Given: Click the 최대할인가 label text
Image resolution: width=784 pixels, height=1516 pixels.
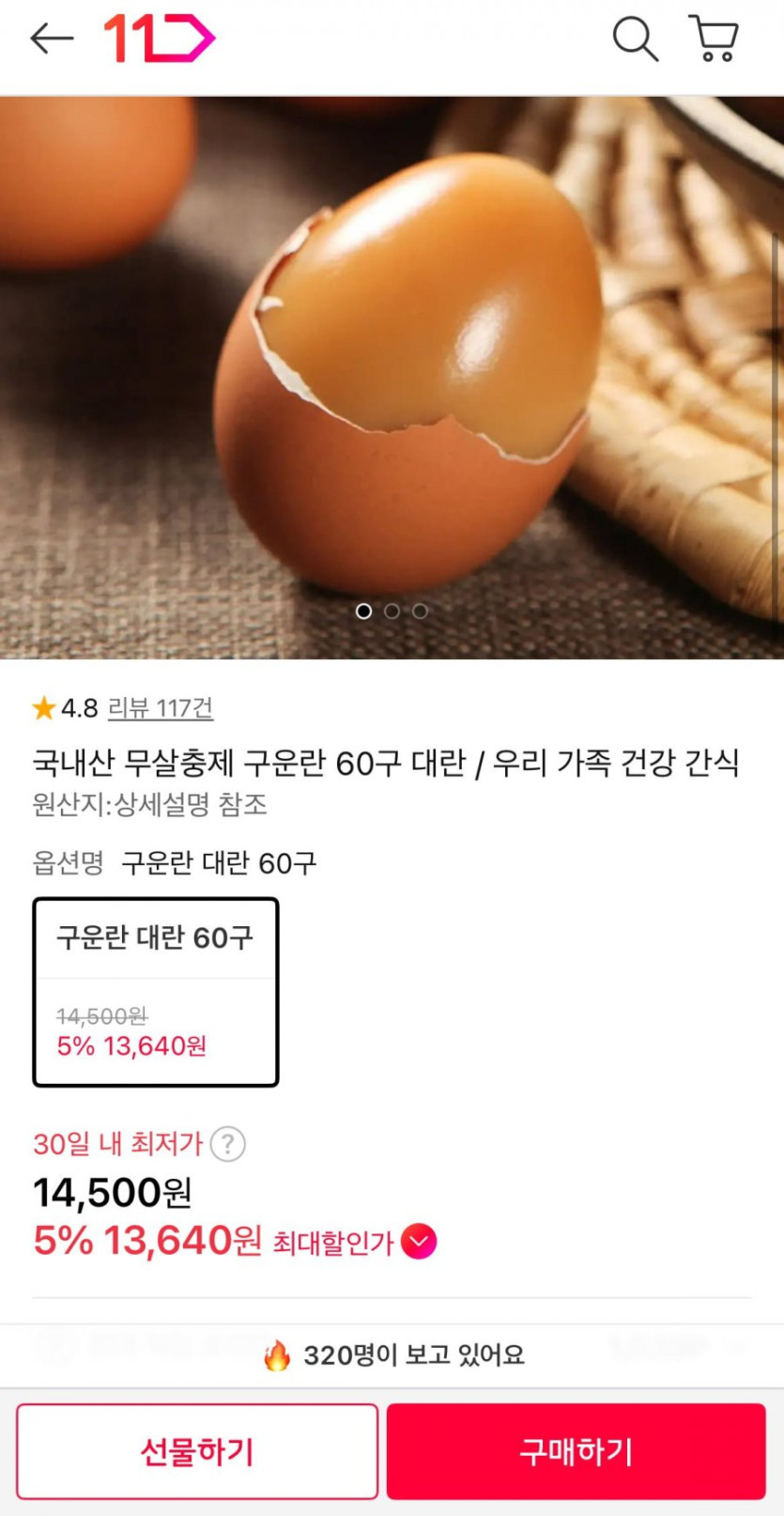Looking at the screenshot, I should (x=332, y=1243).
